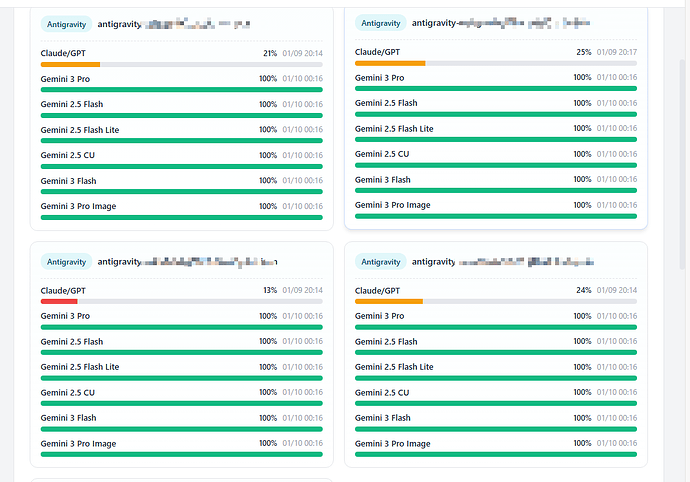Click the Antigravity badge in the 13% Claude/GPT card
The height and width of the screenshot is (482, 690).
[x=66, y=262]
